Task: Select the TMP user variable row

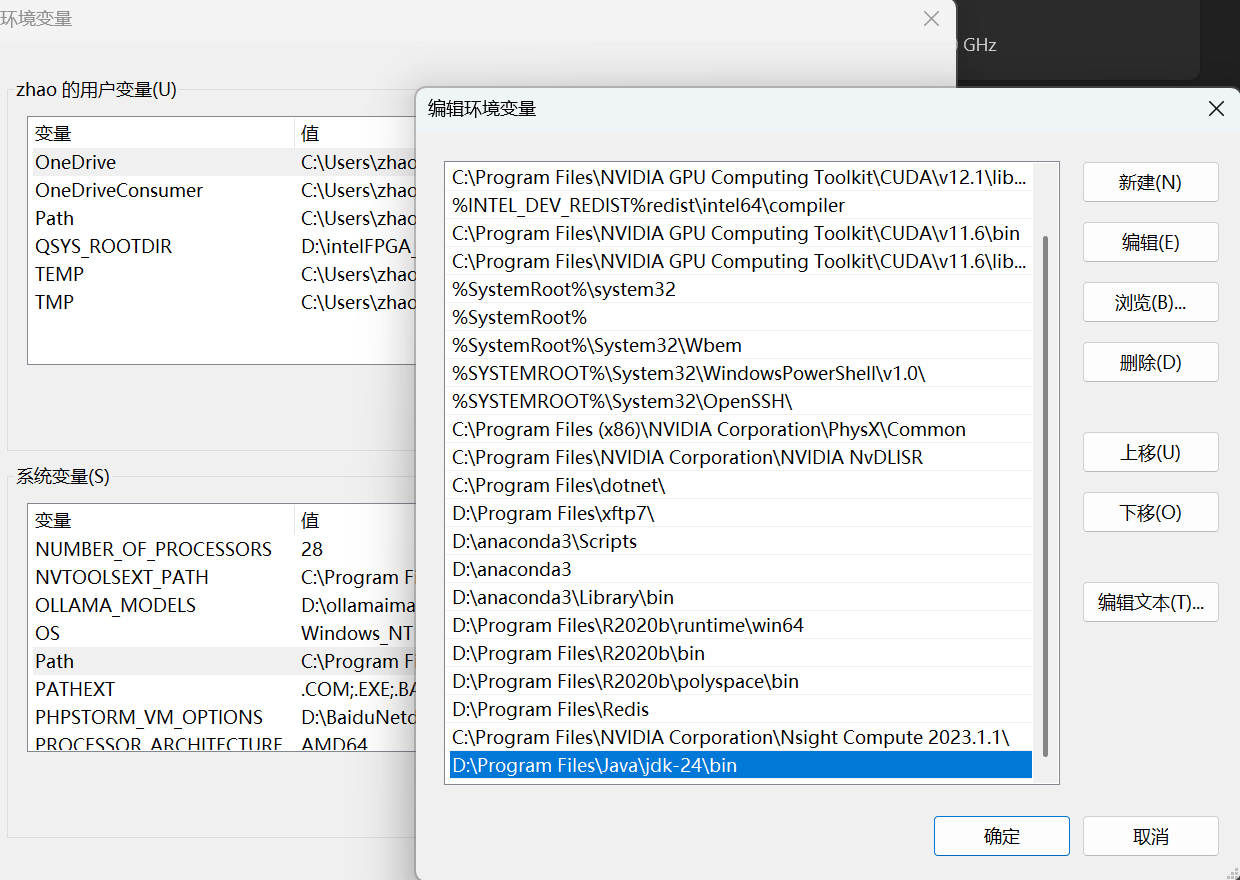Action: [222, 302]
